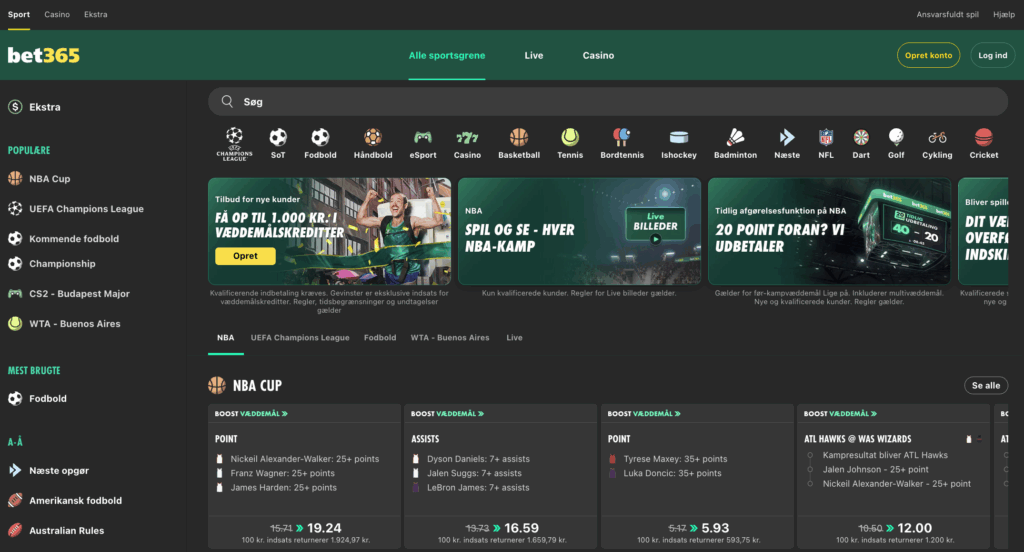Click the Opret konto button
1024x552 pixels.
(x=928, y=56)
